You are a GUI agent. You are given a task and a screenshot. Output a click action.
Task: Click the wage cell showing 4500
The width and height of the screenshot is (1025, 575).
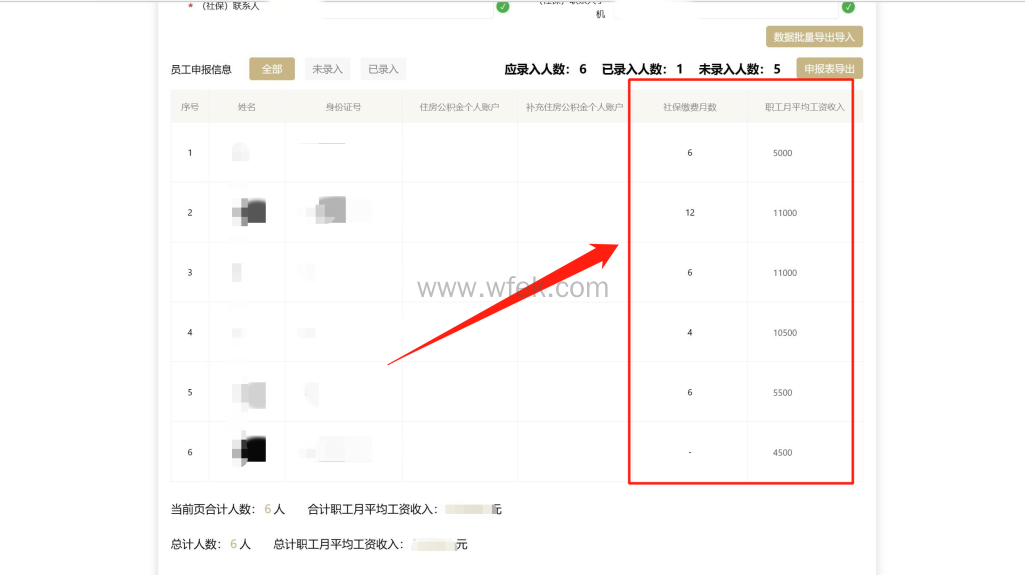coord(783,453)
